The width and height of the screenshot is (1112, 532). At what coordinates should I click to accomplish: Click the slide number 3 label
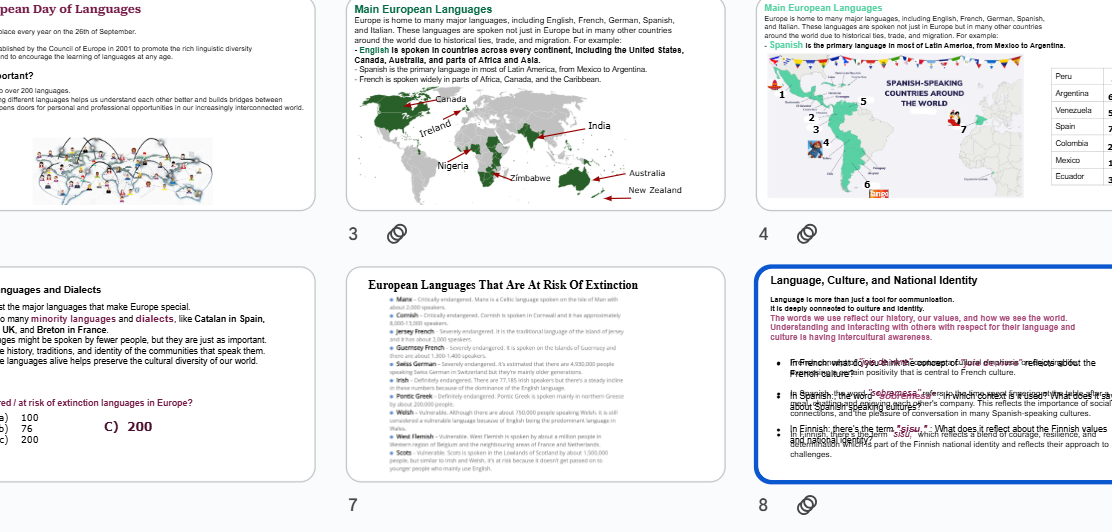[x=353, y=234]
